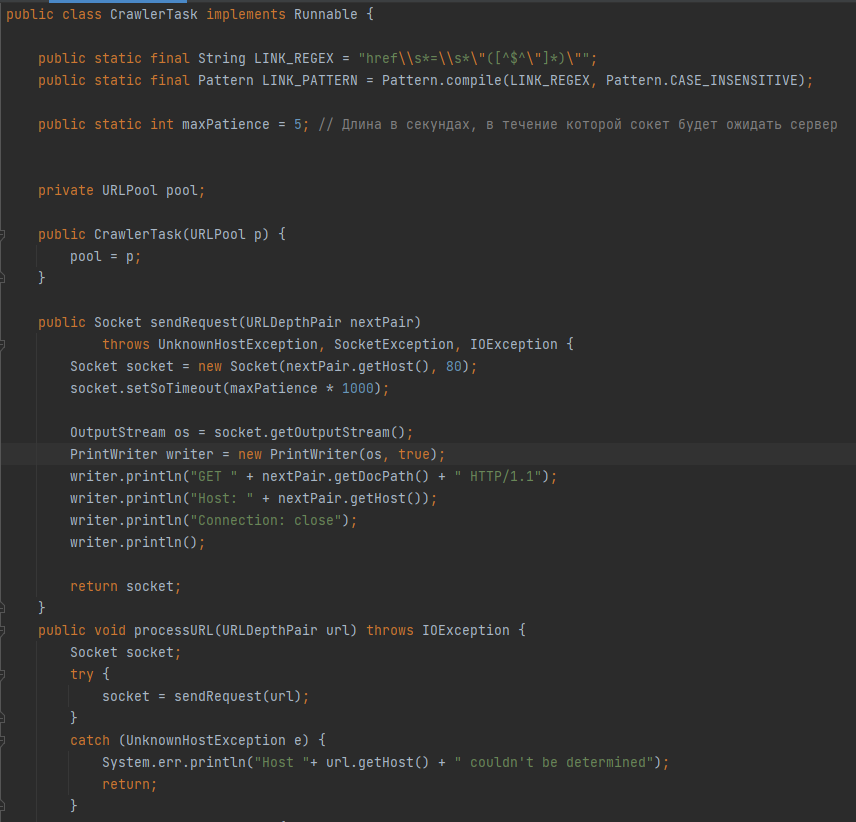The height and width of the screenshot is (822, 856).
Task: Click 'LINK_PATTERN' constant name
Action: tap(310, 81)
